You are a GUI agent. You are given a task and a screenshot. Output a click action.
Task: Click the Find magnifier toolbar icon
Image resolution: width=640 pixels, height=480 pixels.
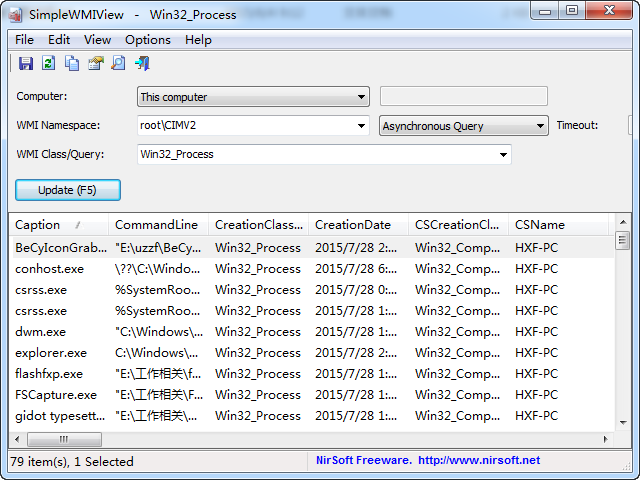tap(118, 64)
